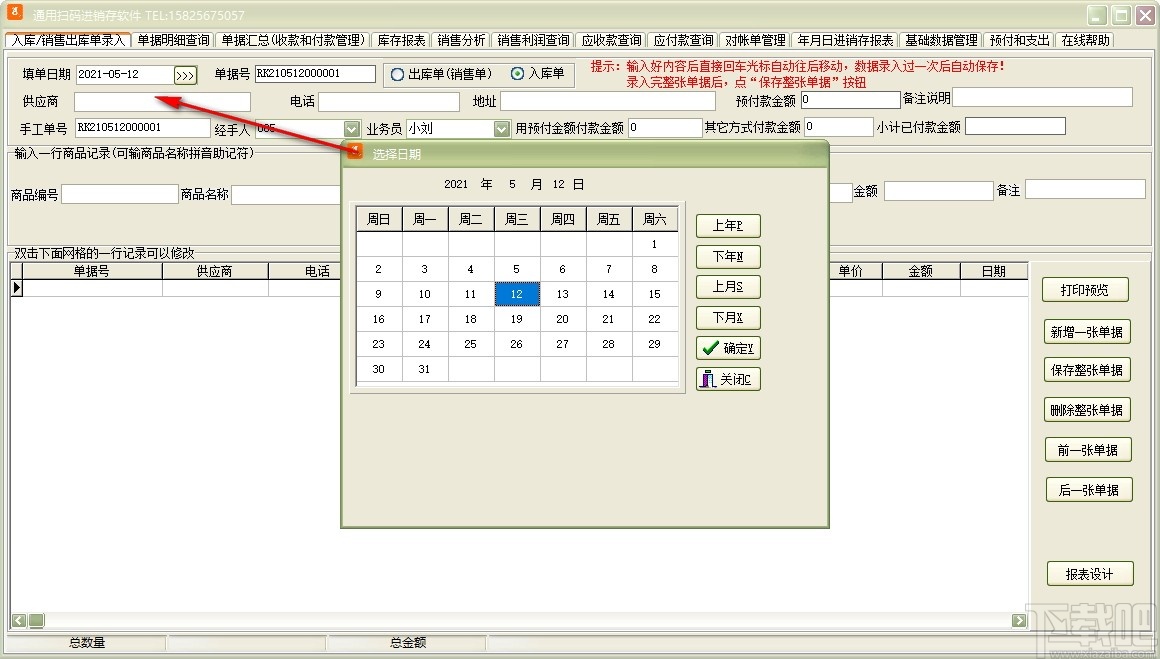Select date 26 in the calendar

coord(516,343)
